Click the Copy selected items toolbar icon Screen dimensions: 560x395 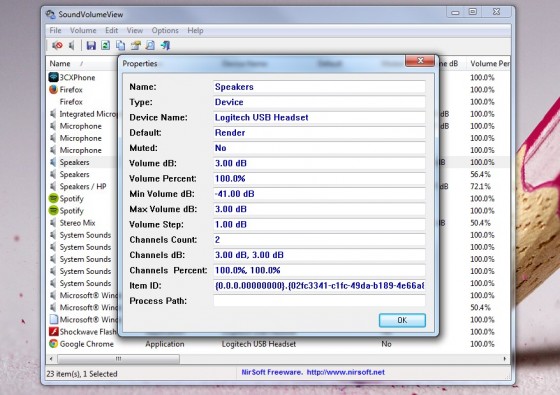(x=120, y=45)
